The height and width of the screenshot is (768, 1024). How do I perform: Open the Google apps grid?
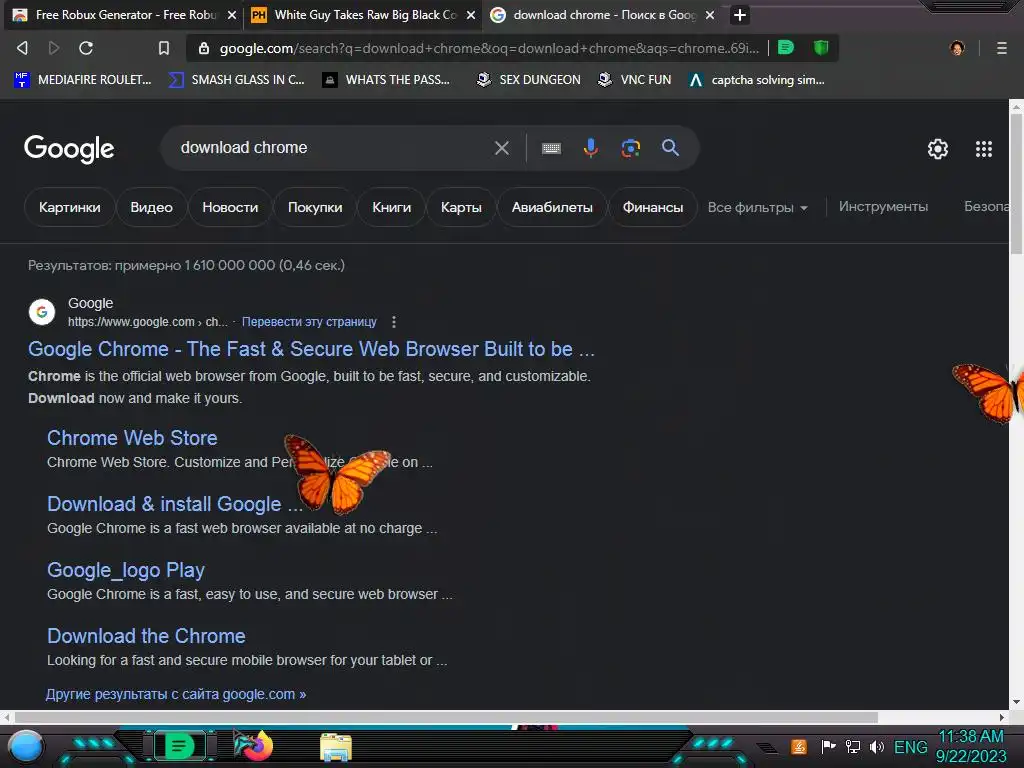[x=984, y=149]
